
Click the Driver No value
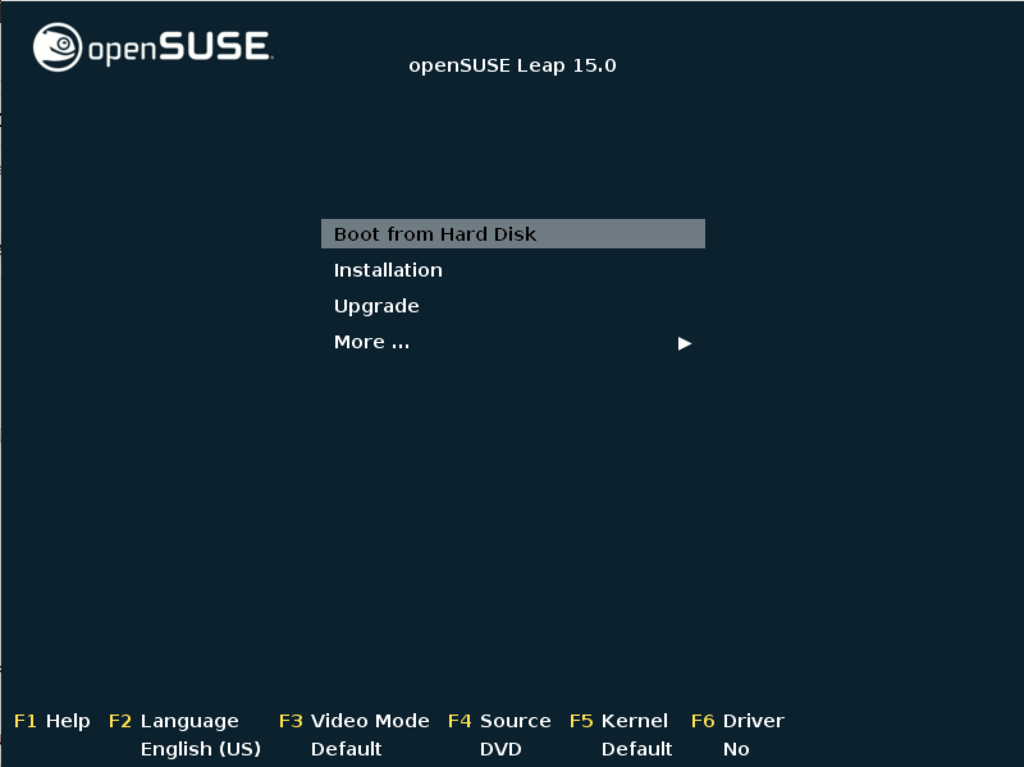point(736,749)
